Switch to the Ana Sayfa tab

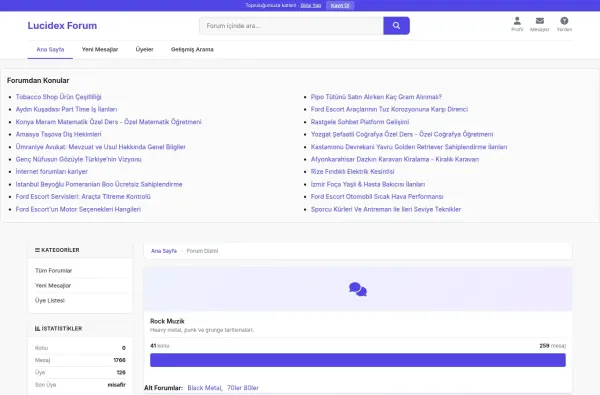pyautogui.click(x=50, y=49)
